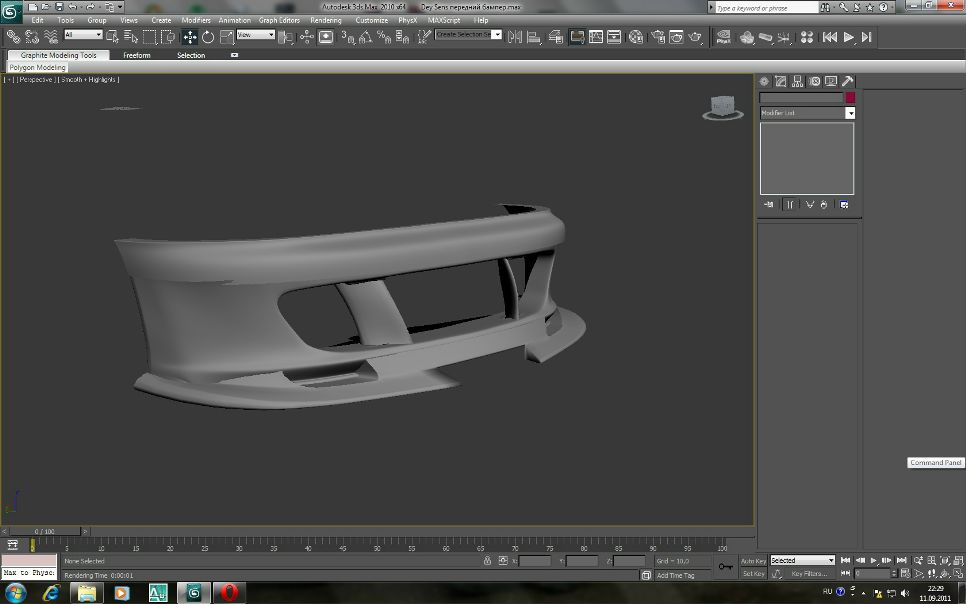The image size is (966, 604).
Task: Click the Set Keys large key button
Action: click(726, 567)
